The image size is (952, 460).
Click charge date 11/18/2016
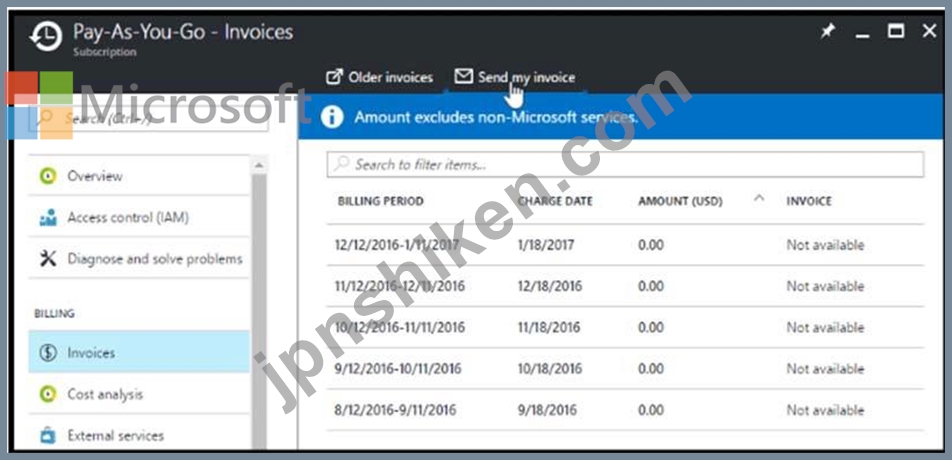[549, 328]
